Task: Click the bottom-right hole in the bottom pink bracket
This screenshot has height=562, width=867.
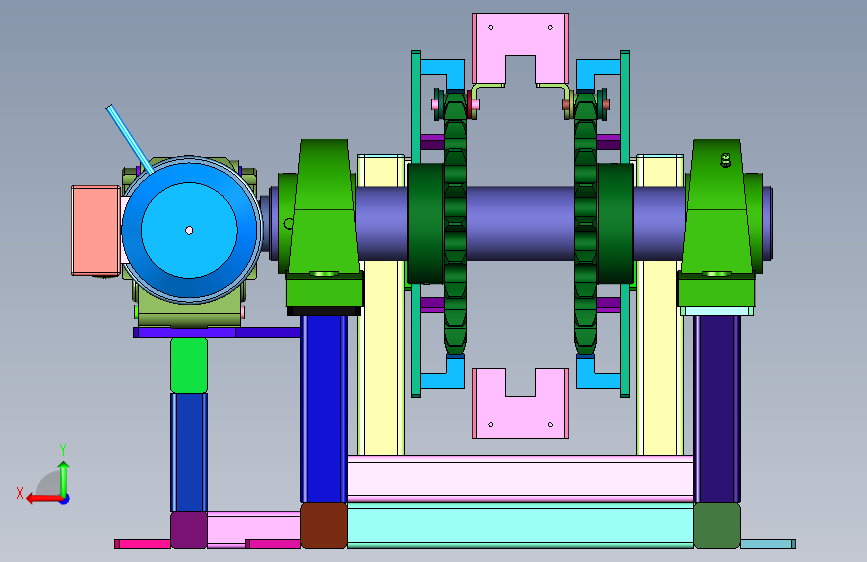Action: point(550,424)
